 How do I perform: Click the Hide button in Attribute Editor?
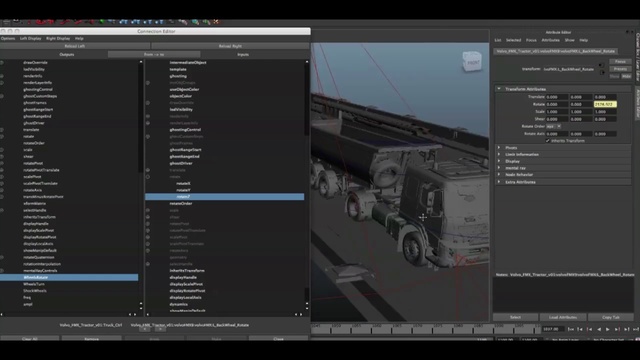(627, 76)
